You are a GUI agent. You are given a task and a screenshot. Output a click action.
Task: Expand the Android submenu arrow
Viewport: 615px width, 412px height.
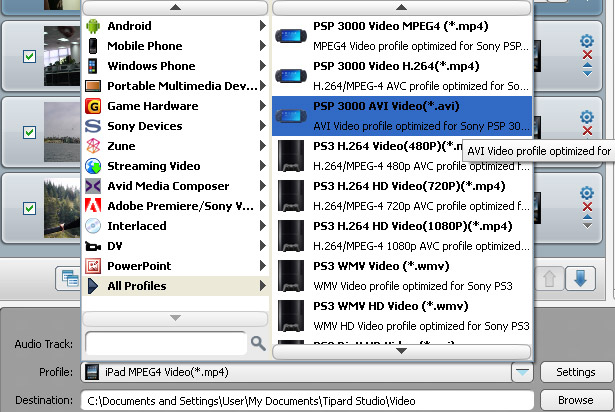262,26
